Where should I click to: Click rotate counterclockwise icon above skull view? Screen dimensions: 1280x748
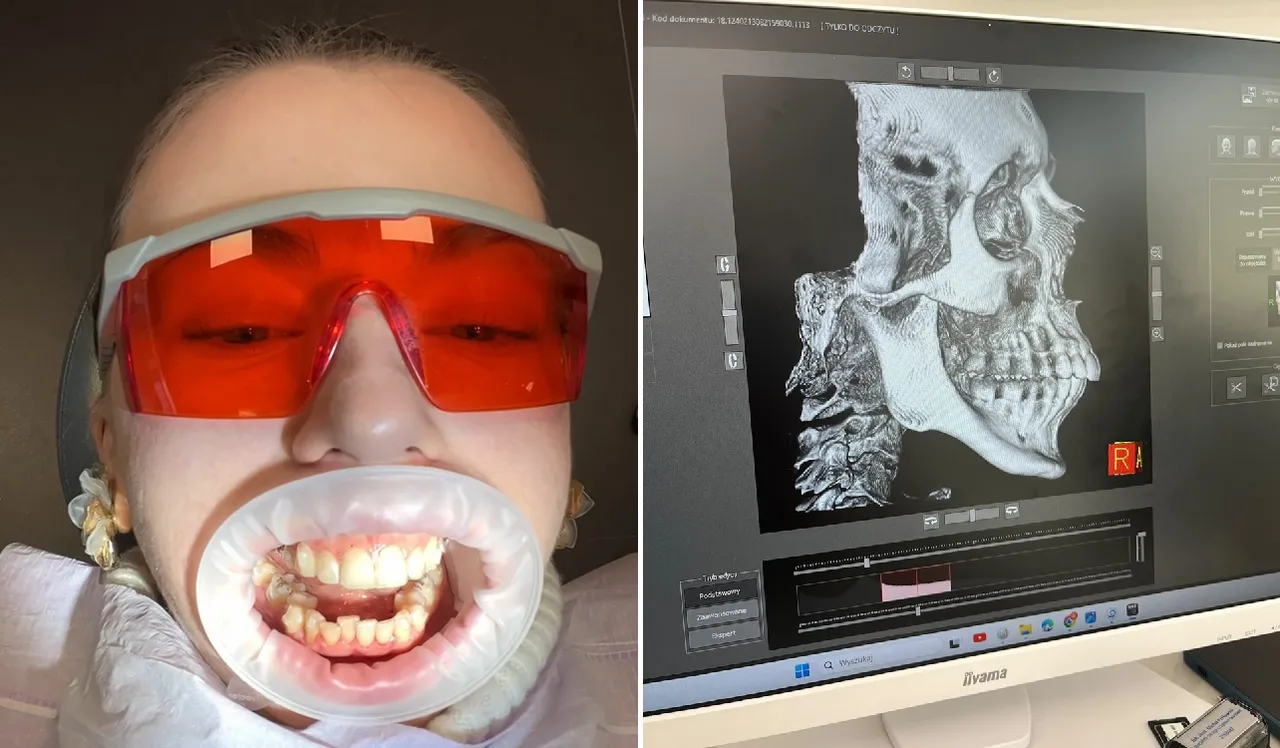(x=905, y=72)
